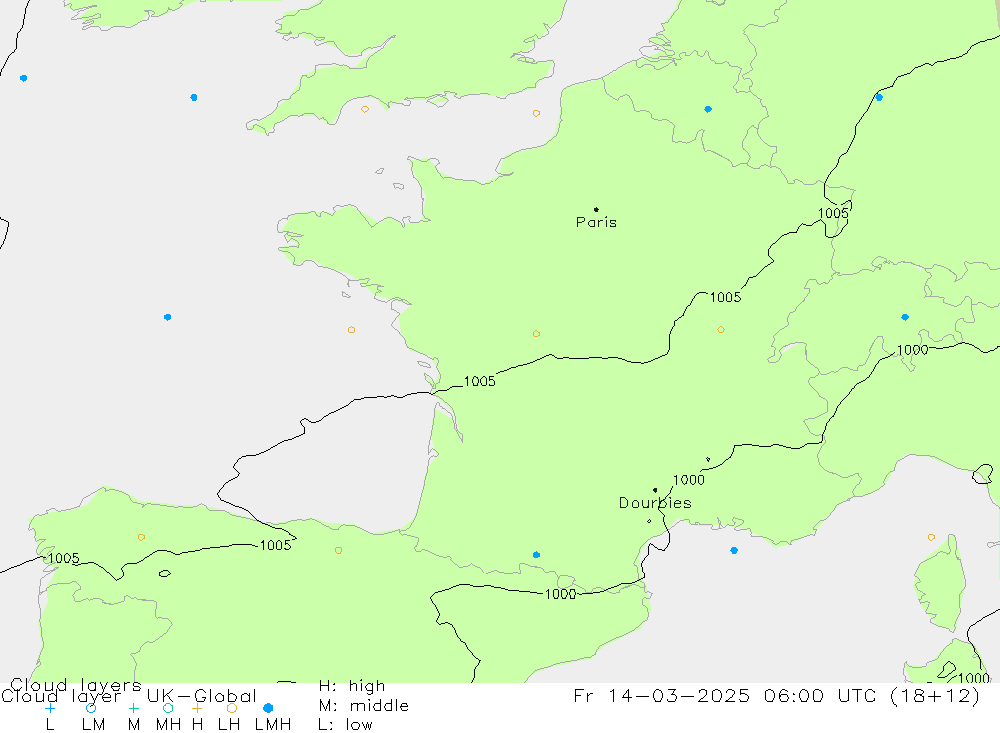
Task: Click the (18+12) forecast run text
Action: pos(934,695)
